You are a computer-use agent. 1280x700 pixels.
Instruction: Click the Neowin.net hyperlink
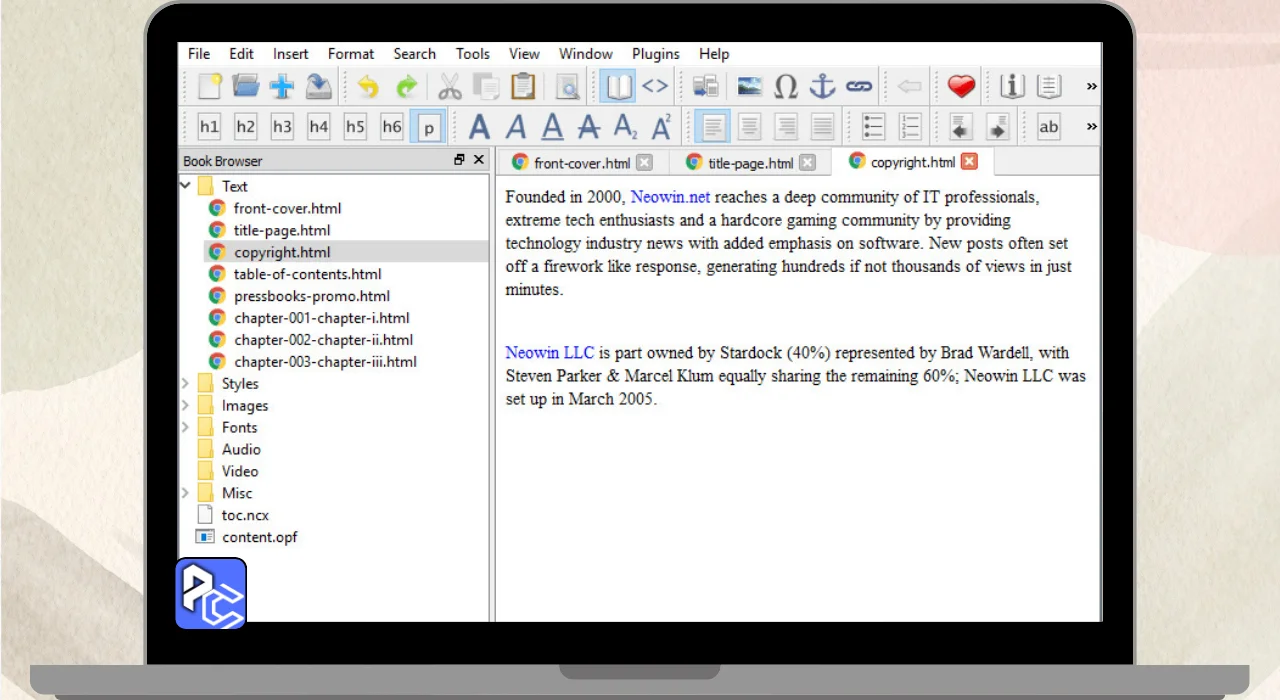pos(670,198)
